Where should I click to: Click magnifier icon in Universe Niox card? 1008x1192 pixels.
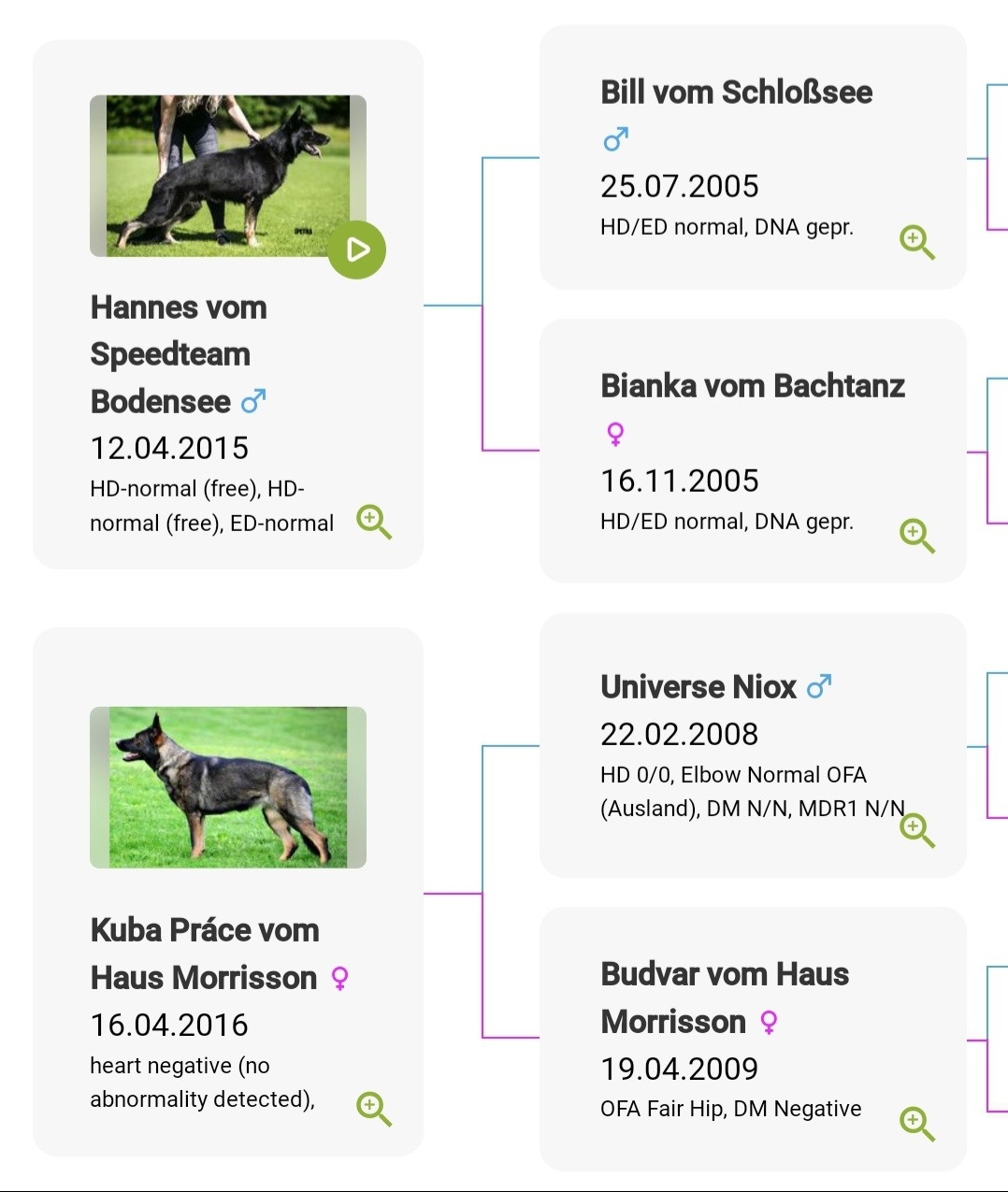[x=915, y=829]
